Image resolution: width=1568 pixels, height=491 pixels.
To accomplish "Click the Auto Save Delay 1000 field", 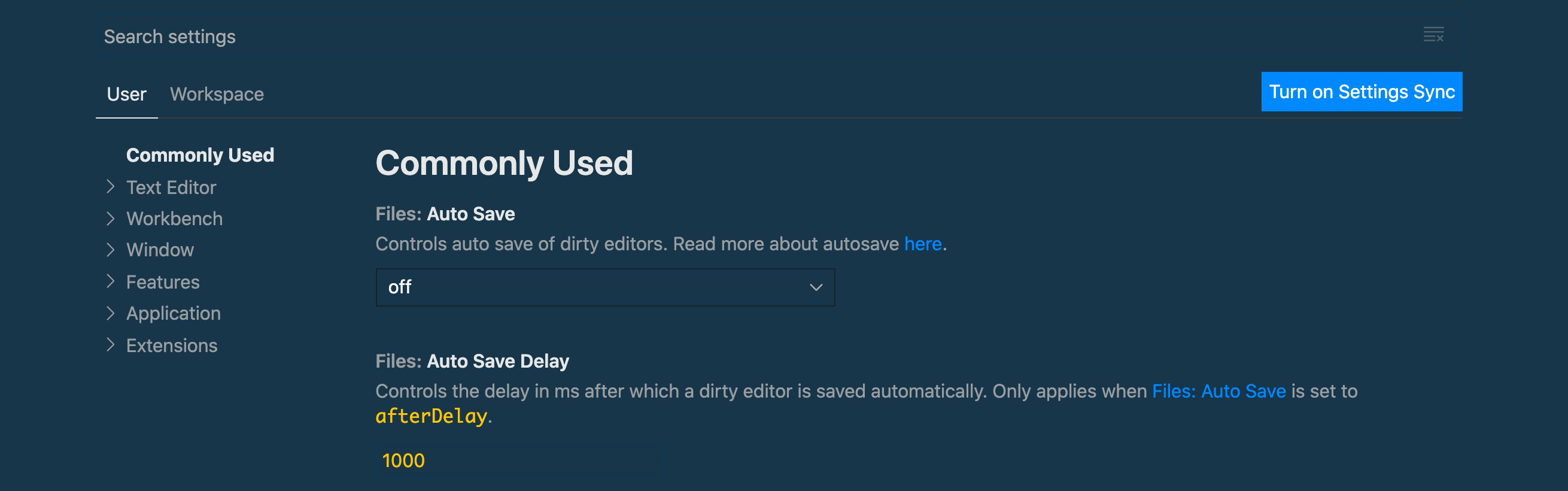I will click(519, 460).
